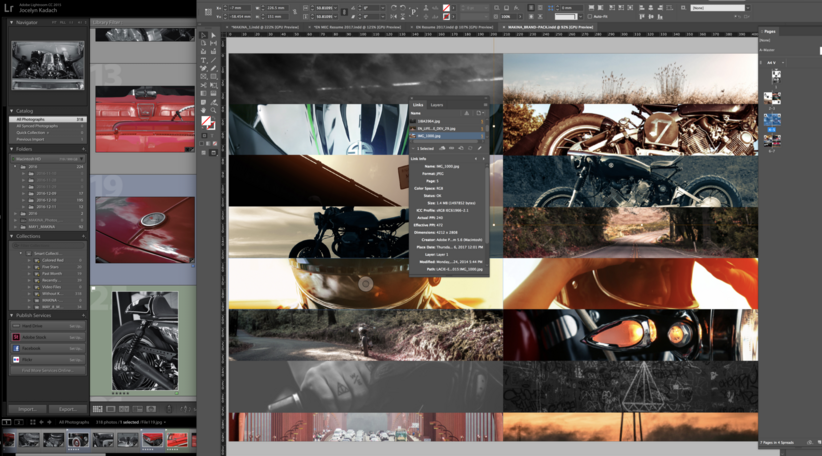This screenshot has width=822, height=456.
Task: Flip the selection horizontally
Action: coord(393,17)
